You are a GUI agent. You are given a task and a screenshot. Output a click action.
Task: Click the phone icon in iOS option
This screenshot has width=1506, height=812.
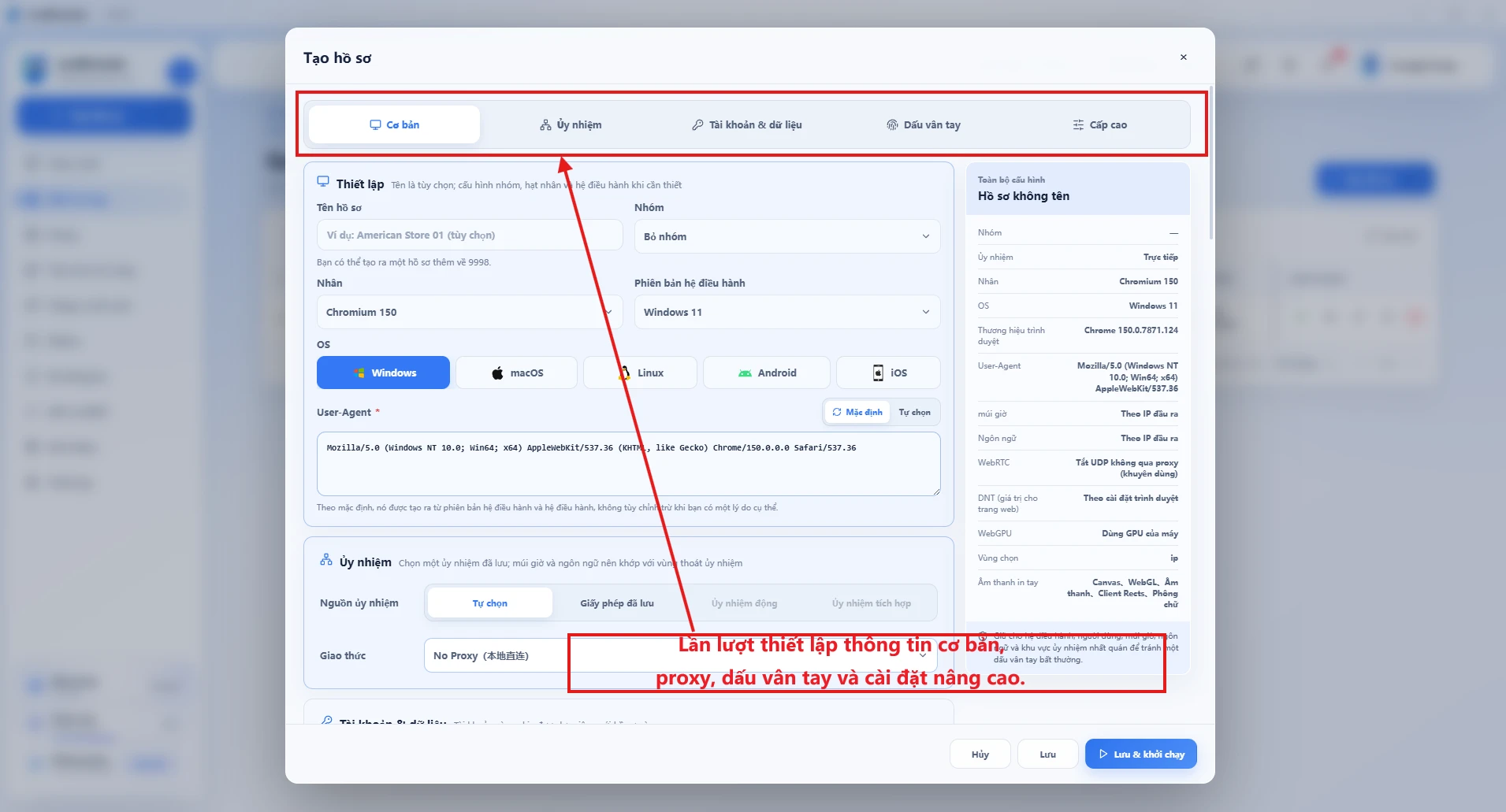pyautogui.click(x=878, y=373)
